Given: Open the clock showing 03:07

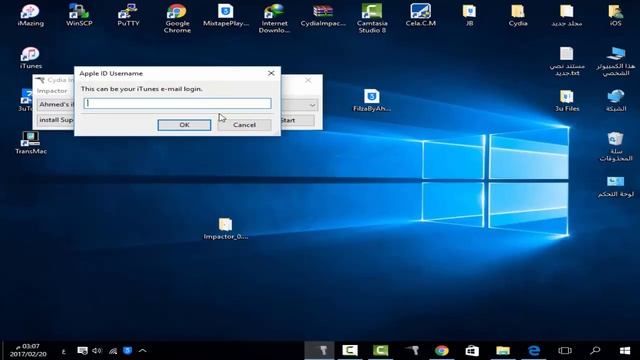Looking at the screenshot, I should click(x=29, y=350).
